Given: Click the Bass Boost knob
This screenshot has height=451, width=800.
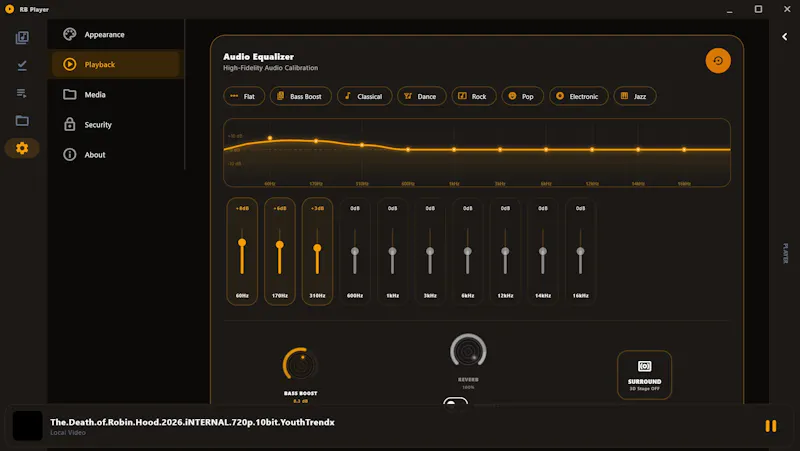Looking at the screenshot, I should (300, 364).
